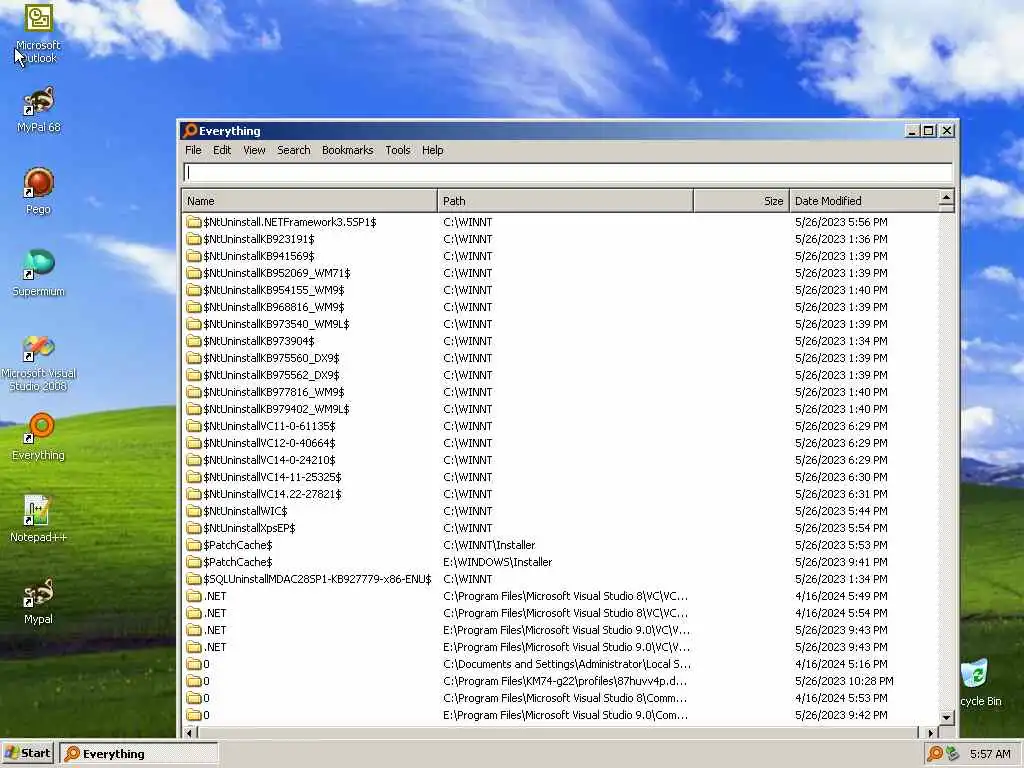Select $NtUninstallVC14-0-24210$ row name

tap(269, 460)
